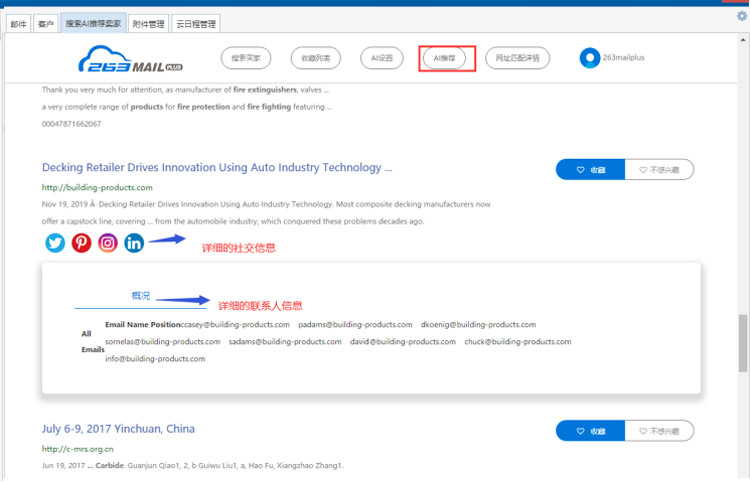Select the AI推荐 button
Viewport: 750px width, 483px height.
tap(446, 58)
